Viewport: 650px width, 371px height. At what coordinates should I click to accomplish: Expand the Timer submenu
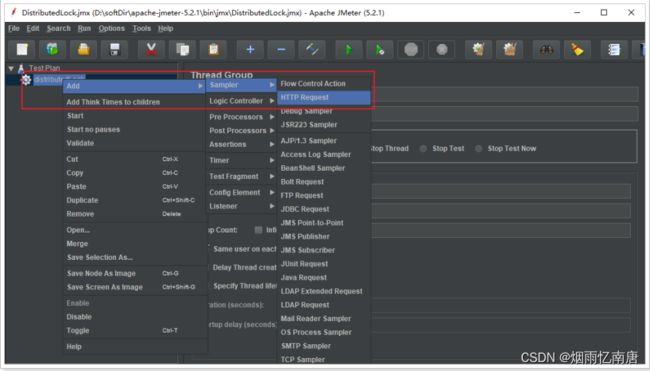pos(242,160)
